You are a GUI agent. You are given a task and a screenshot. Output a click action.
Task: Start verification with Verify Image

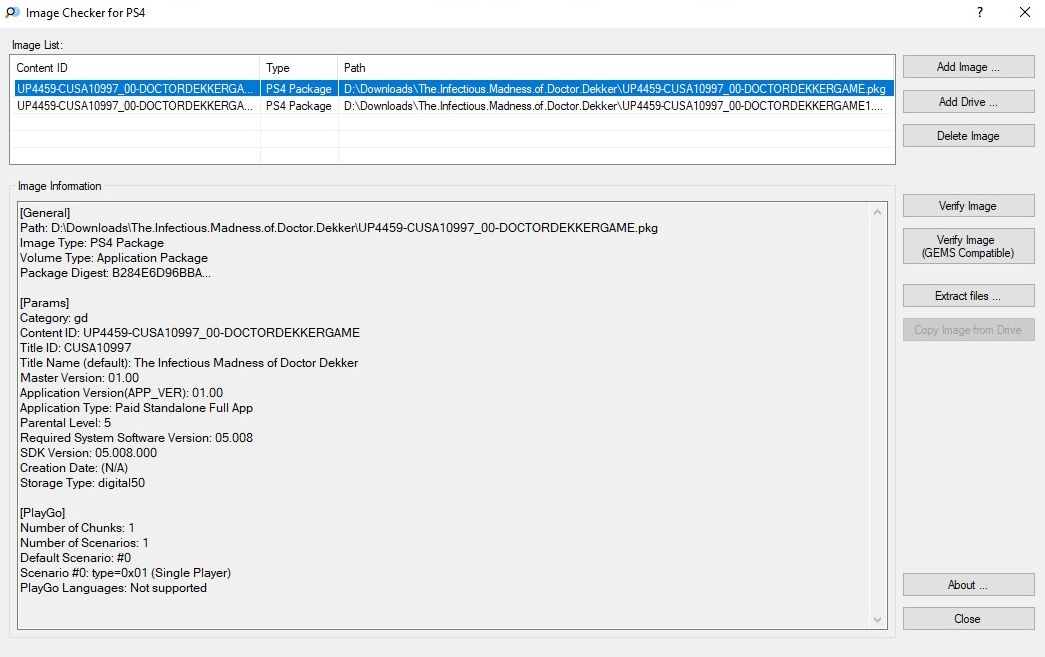point(968,205)
